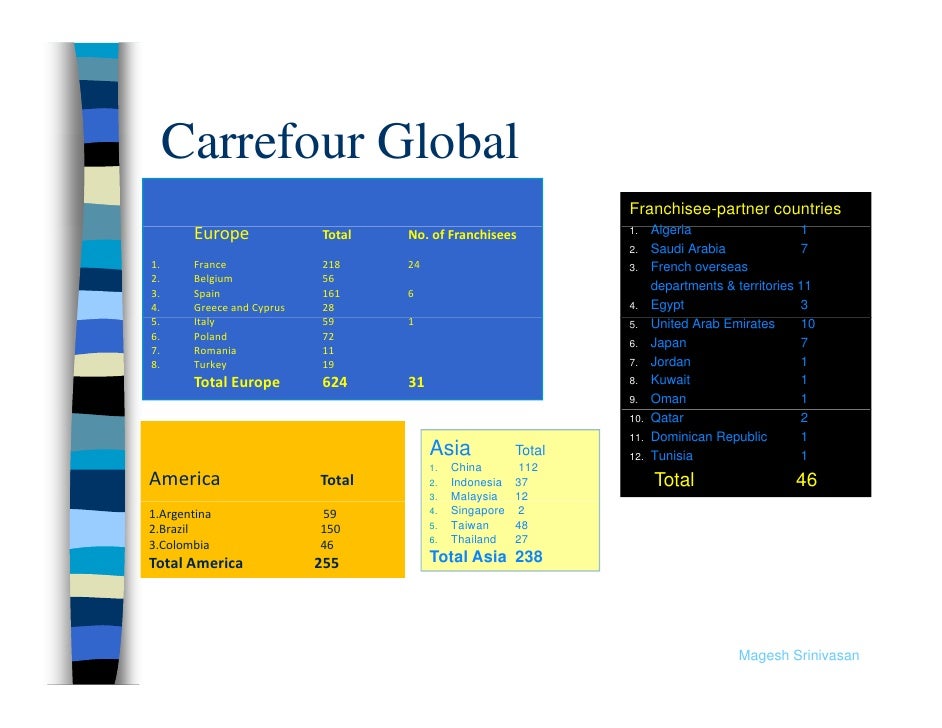Viewport: 942px width, 728px height.
Task: Select the 'Turkey' row label
Action: (x=210, y=365)
